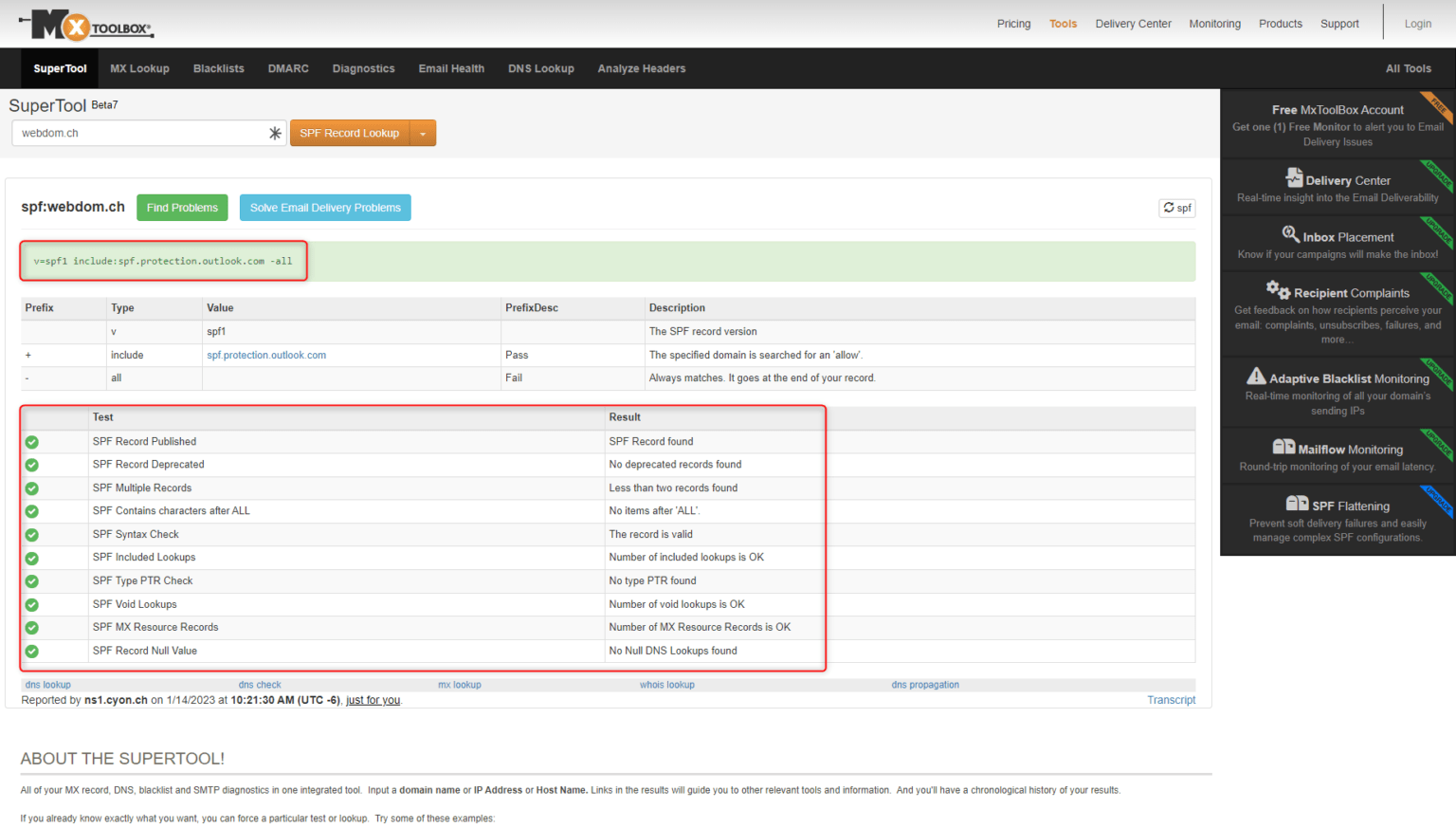This screenshot has width=1456, height=828.
Task: Click Solve Email Delivery Problems
Action: [325, 207]
